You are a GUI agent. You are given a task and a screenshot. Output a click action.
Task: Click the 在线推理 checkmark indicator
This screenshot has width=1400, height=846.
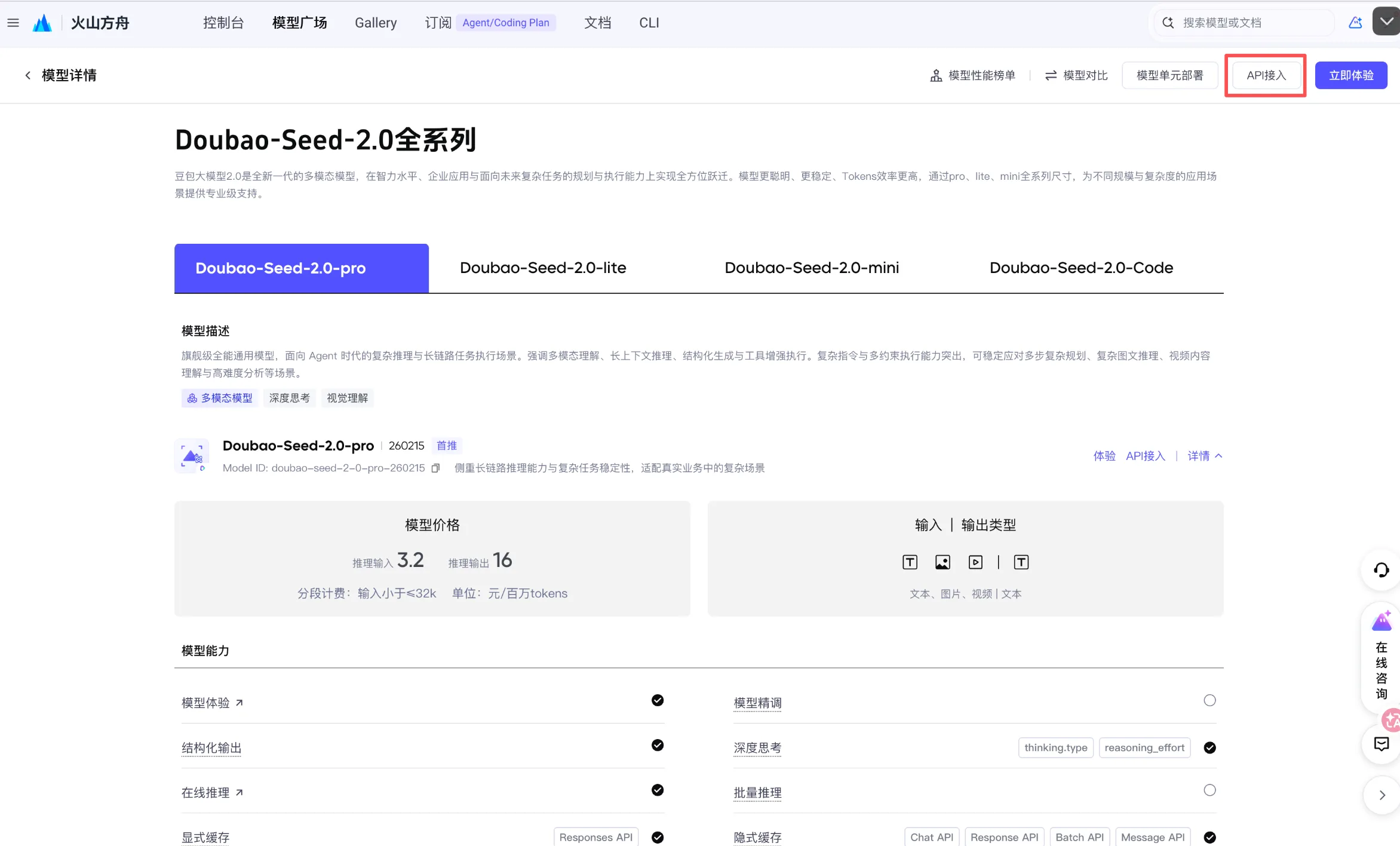[x=658, y=790]
